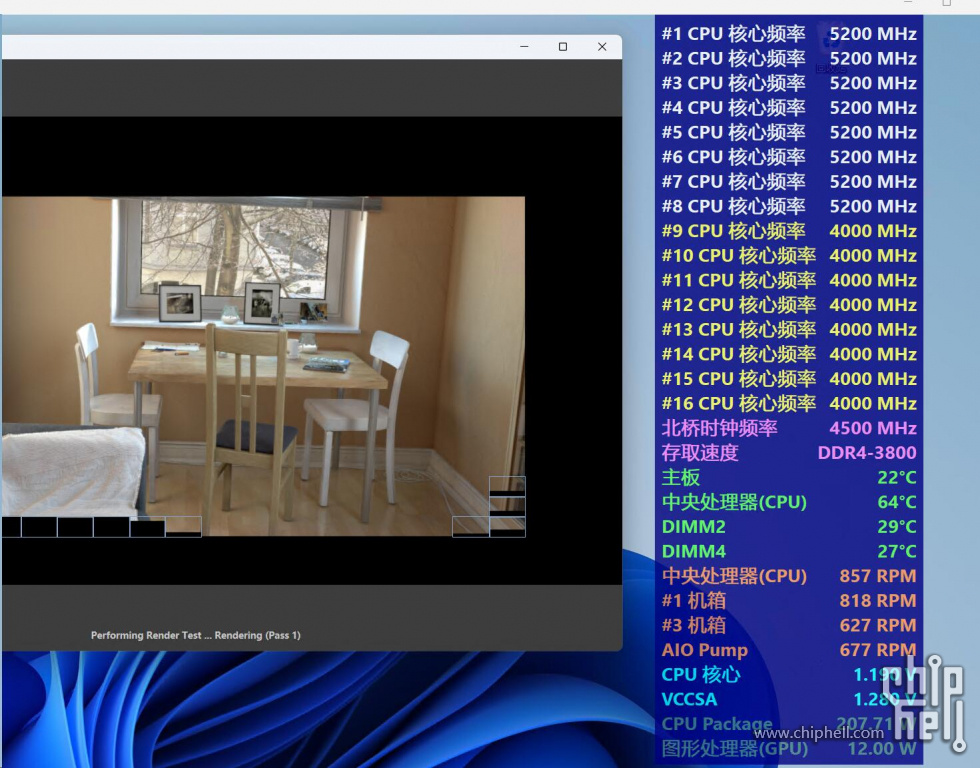Click the '#1 机箱' fan label
This screenshot has height=768, width=980.
pos(694,601)
